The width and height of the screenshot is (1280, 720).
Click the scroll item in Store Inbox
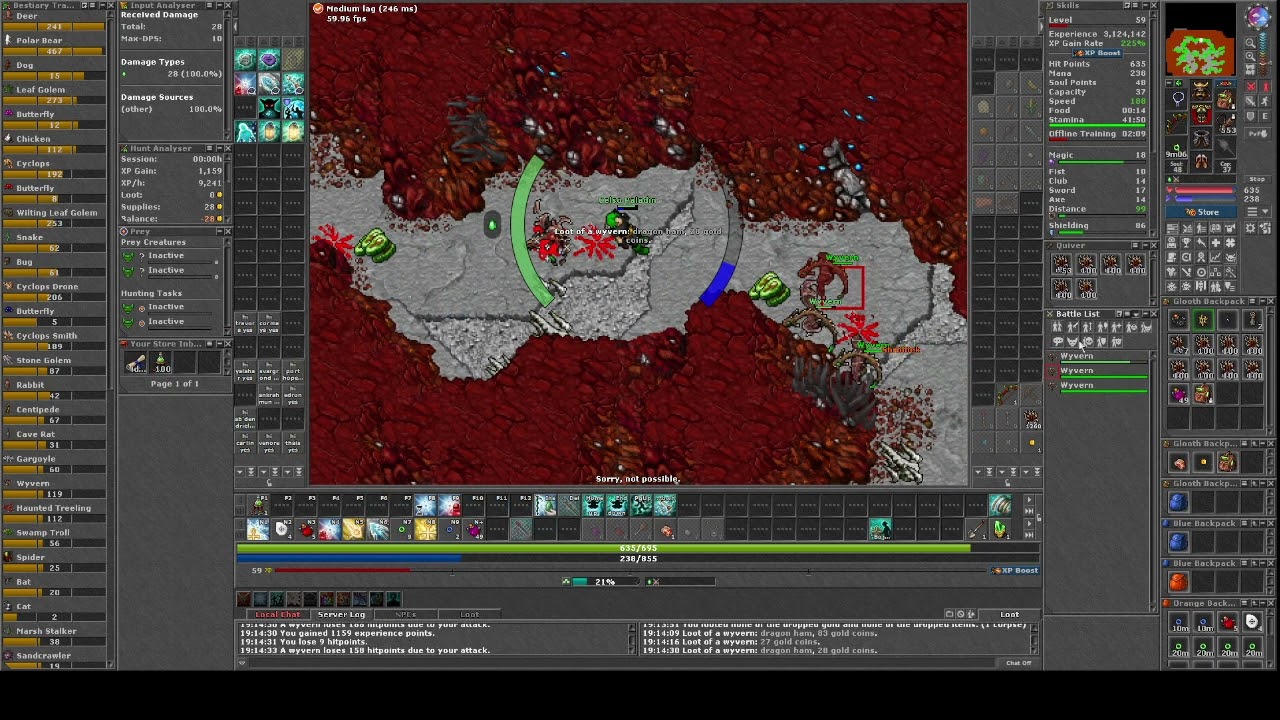click(x=135, y=362)
